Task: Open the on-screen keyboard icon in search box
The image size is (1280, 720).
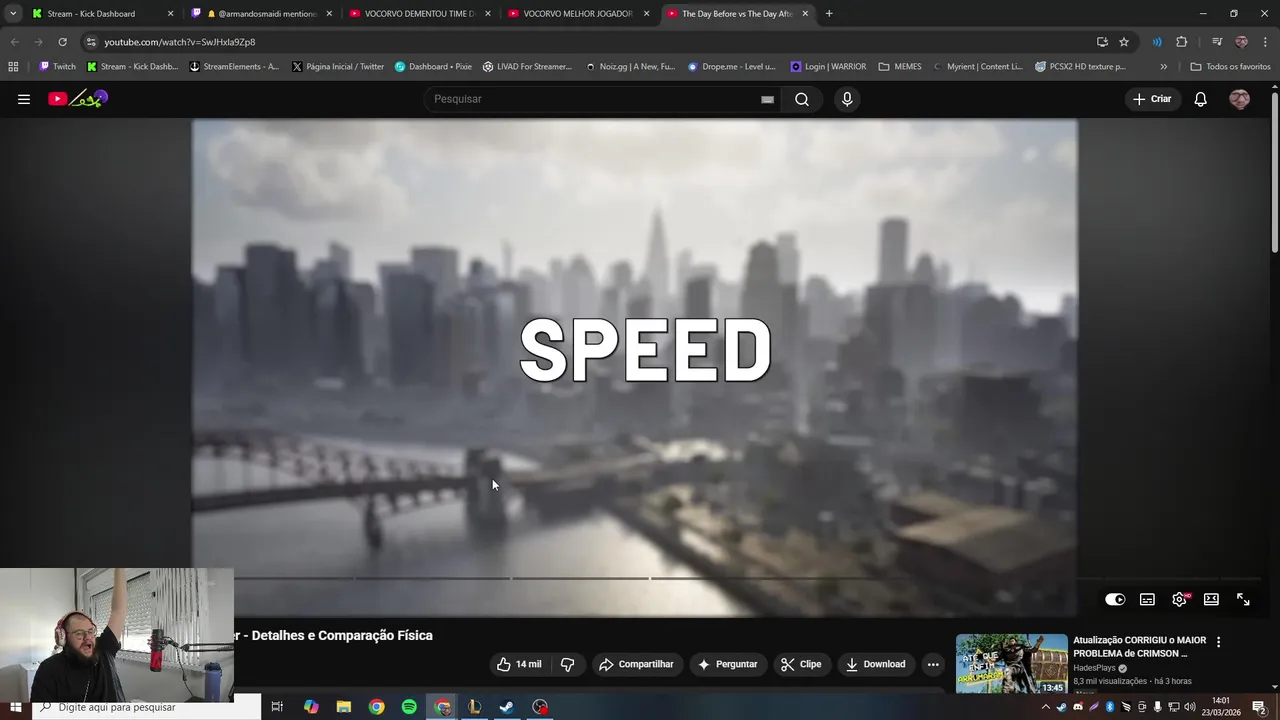Action: (767, 99)
